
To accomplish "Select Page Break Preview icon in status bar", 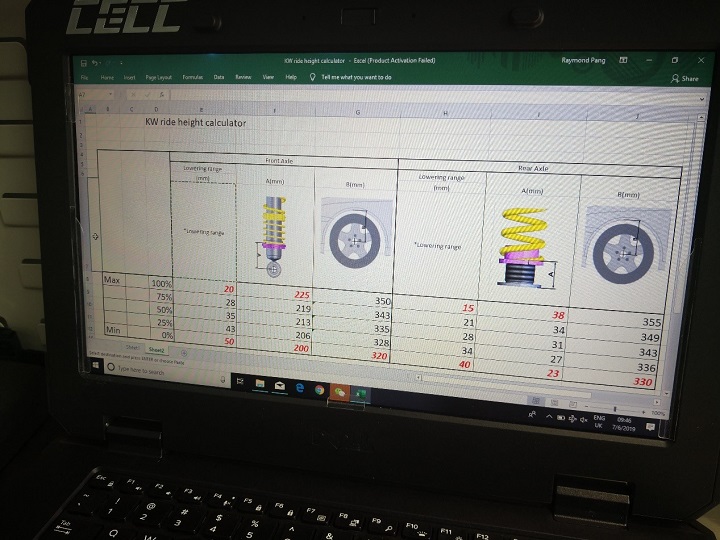I will (x=573, y=404).
